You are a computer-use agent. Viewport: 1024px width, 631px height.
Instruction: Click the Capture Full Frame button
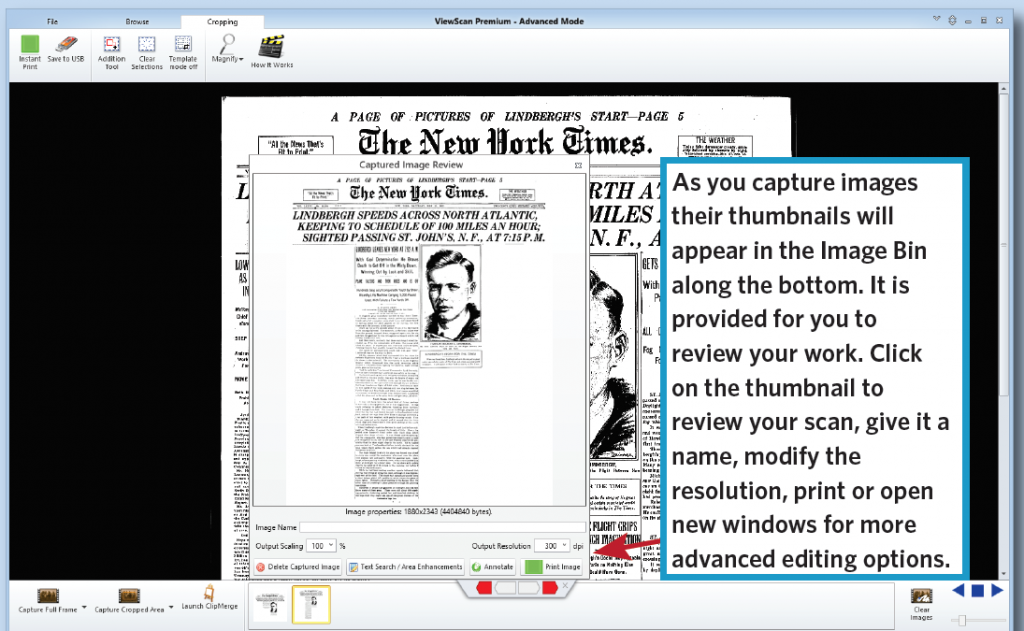pyautogui.click(x=48, y=600)
